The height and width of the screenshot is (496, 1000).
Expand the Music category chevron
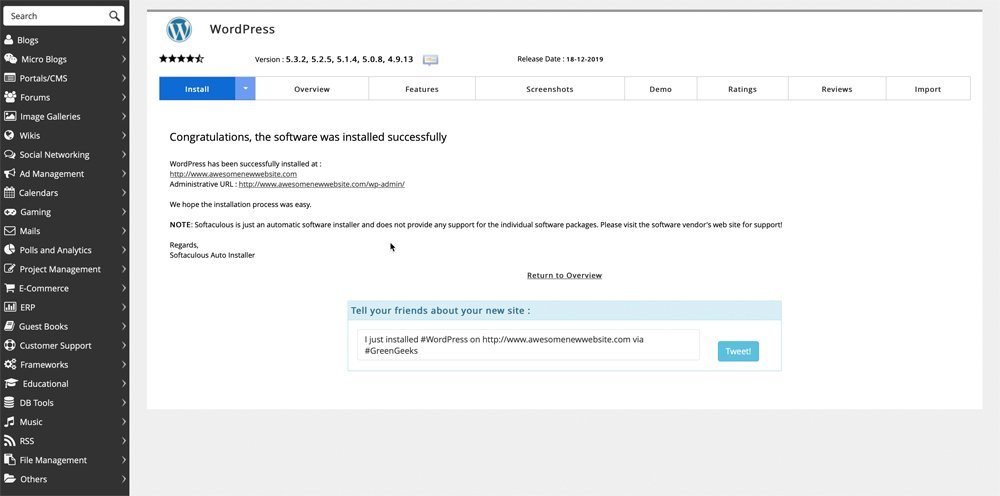tap(123, 421)
